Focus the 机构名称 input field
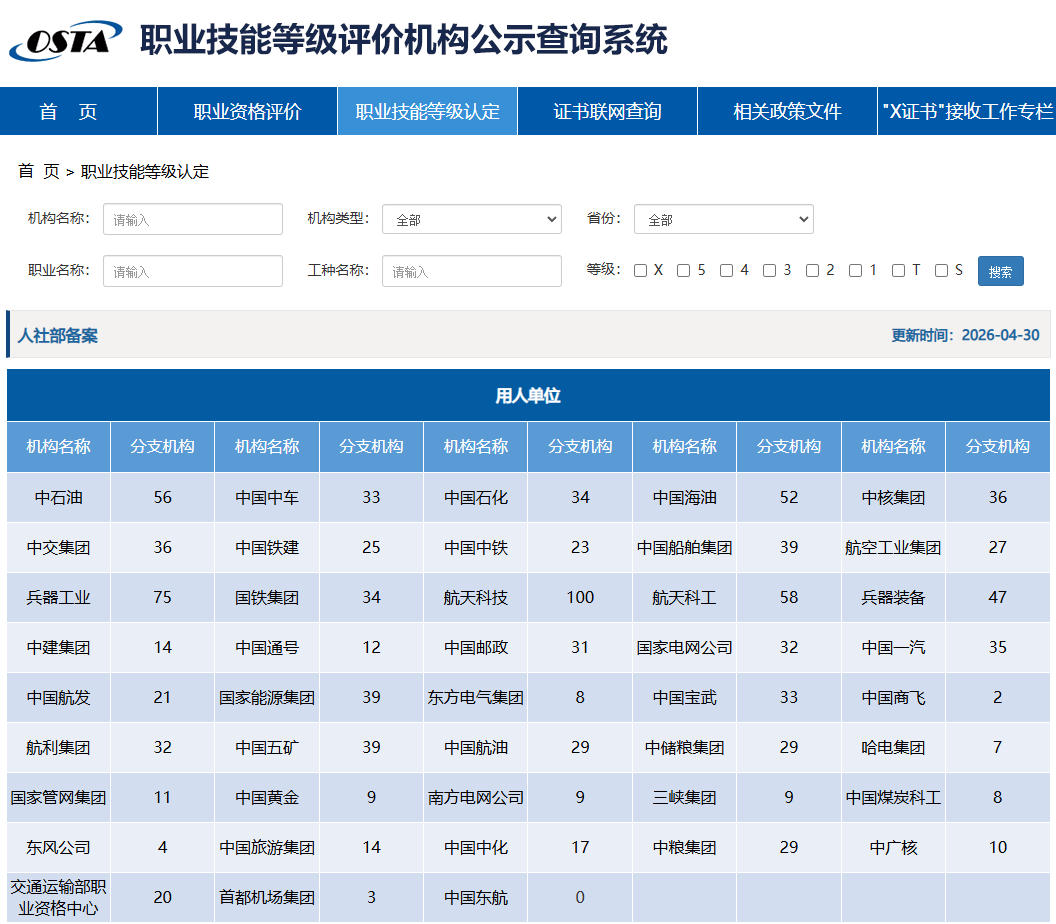1056x924 pixels. click(x=193, y=219)
